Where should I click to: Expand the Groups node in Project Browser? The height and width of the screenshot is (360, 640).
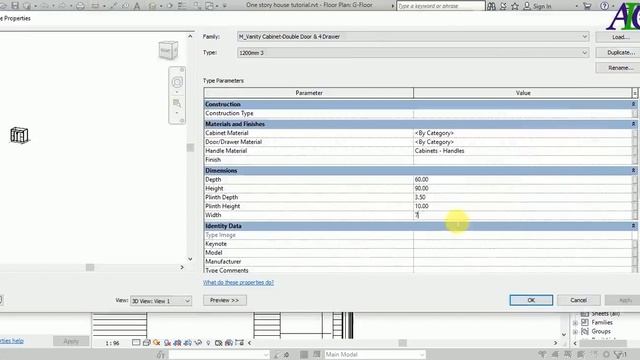click(x=575, y=332)
